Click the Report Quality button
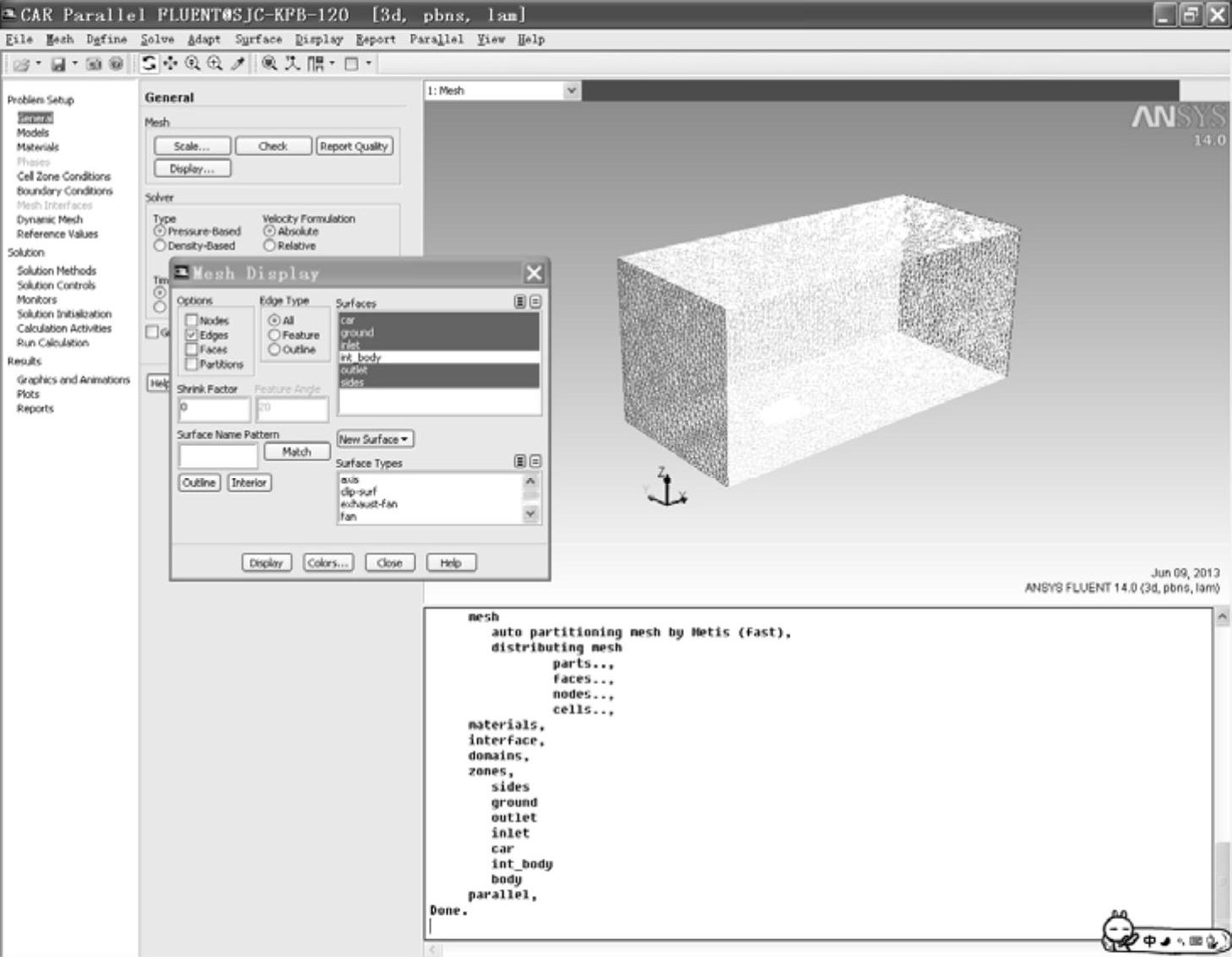The height and width of the screenshot is (957, 1232). (x=354, y=146)
